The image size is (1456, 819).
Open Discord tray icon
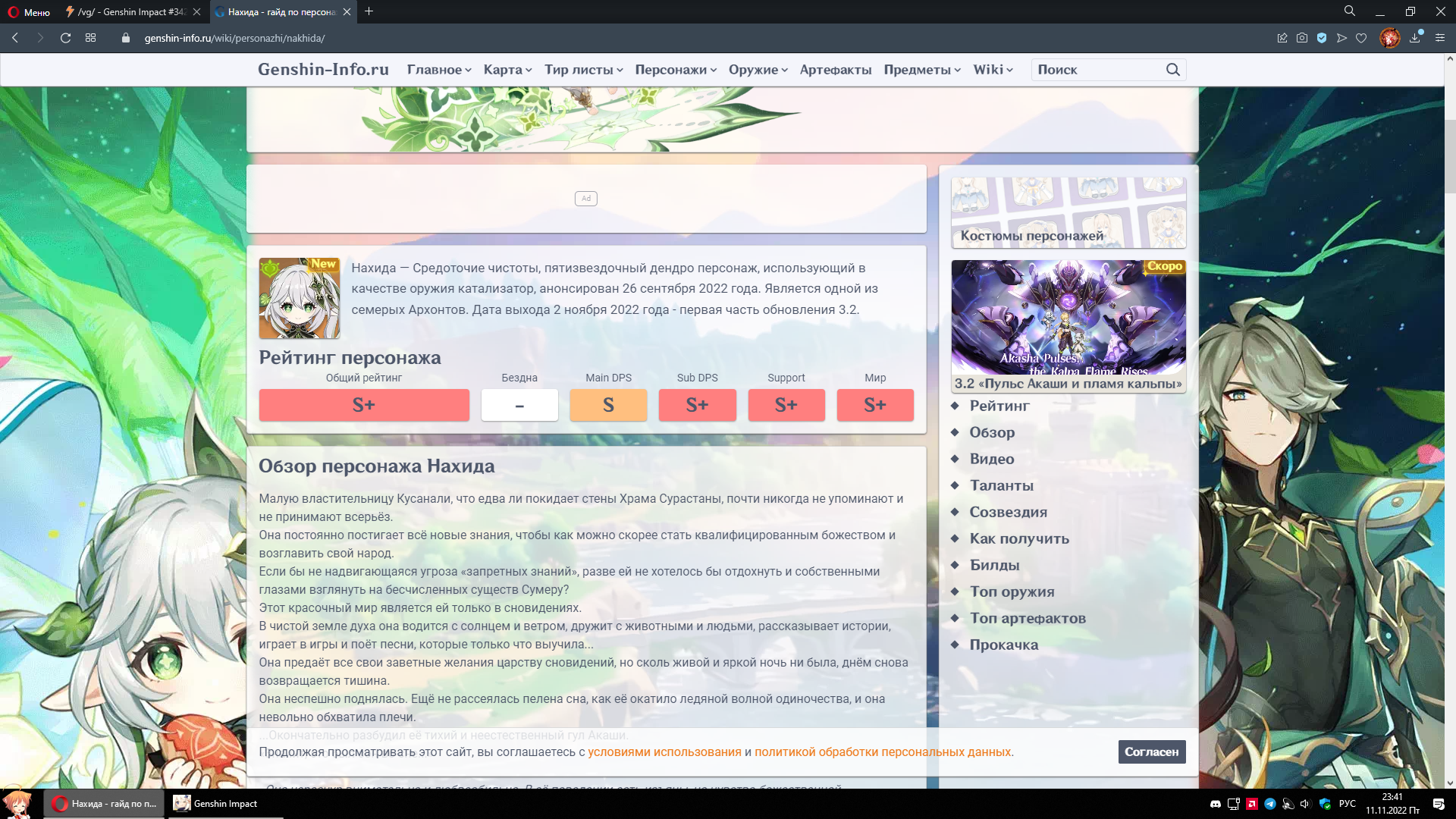coord(1216,804)
